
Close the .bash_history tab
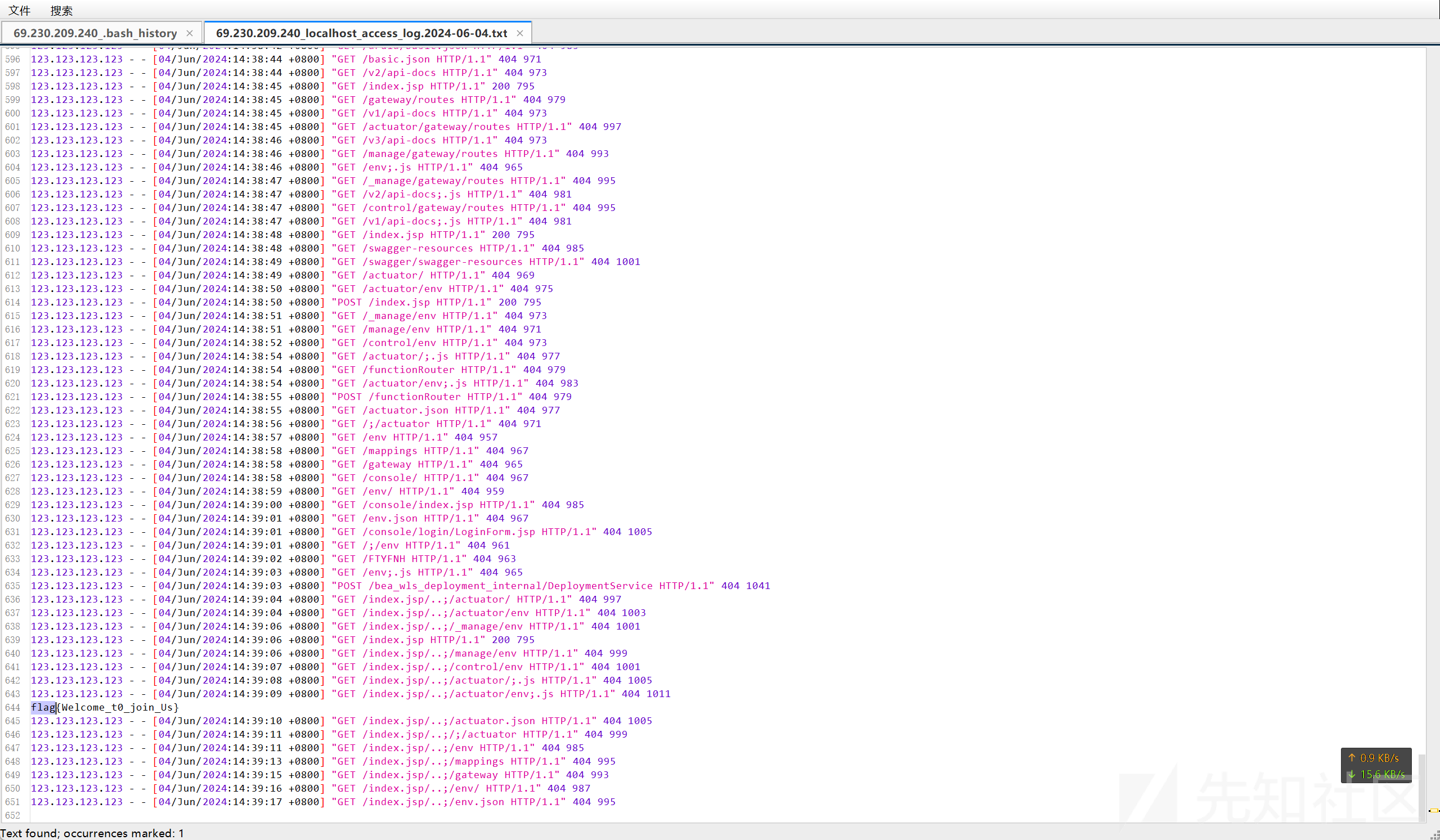coord(190,33)
